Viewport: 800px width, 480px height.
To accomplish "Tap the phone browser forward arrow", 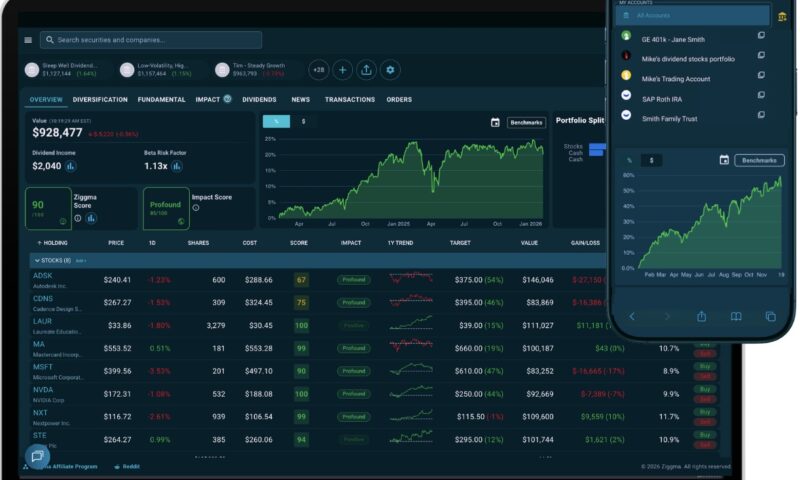I will (667, 317).
